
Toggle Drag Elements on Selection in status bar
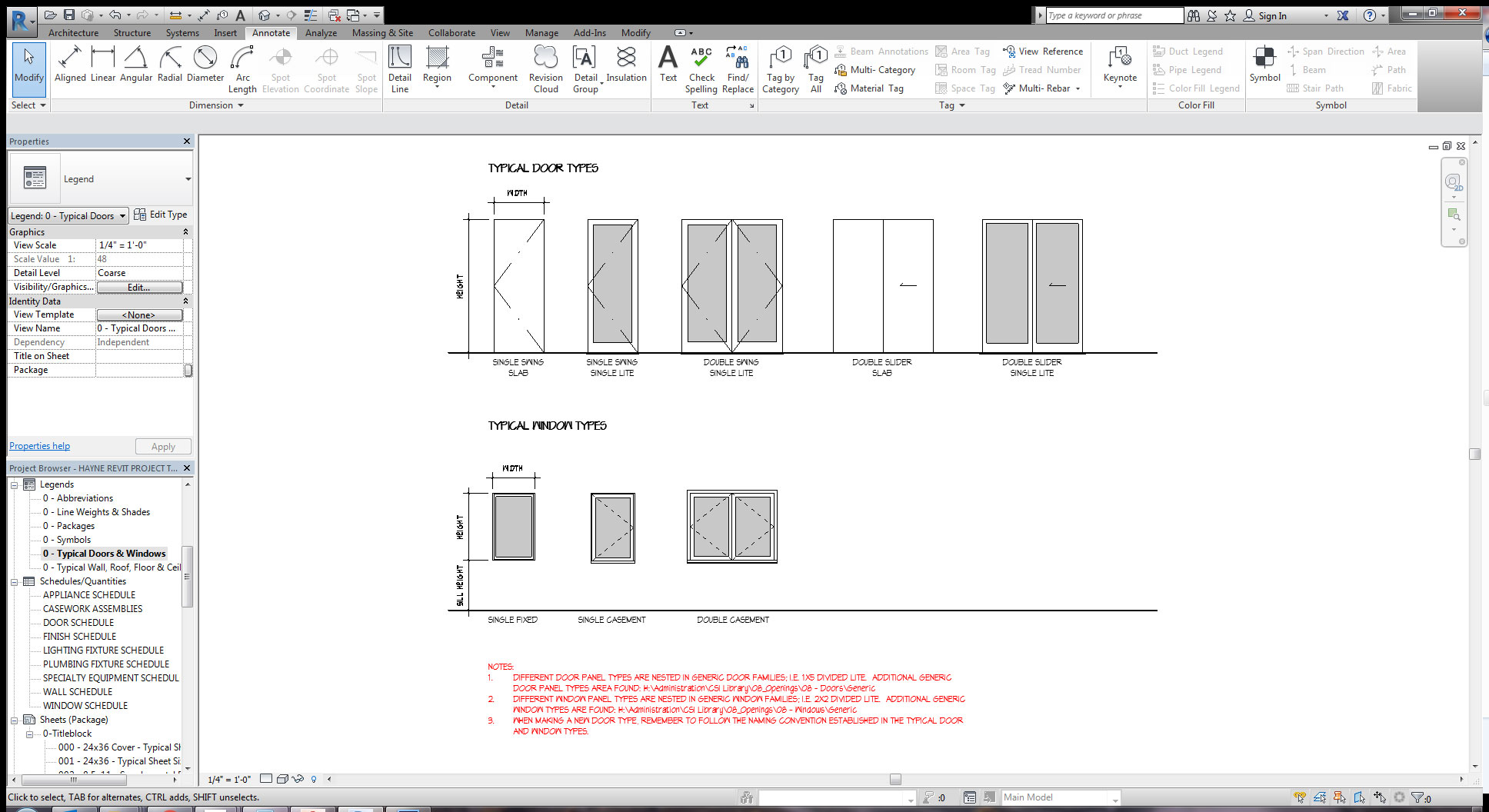(x=1380, y=797)
